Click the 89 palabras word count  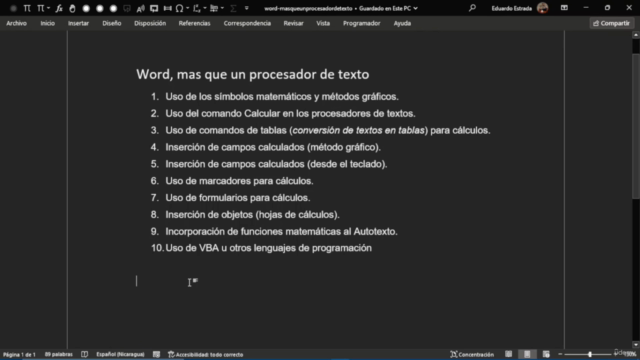tap(58, 354)
